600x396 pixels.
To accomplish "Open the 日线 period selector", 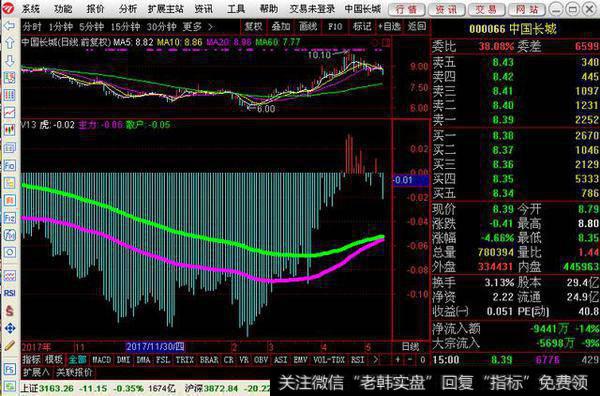I will [x=410, y=347].
